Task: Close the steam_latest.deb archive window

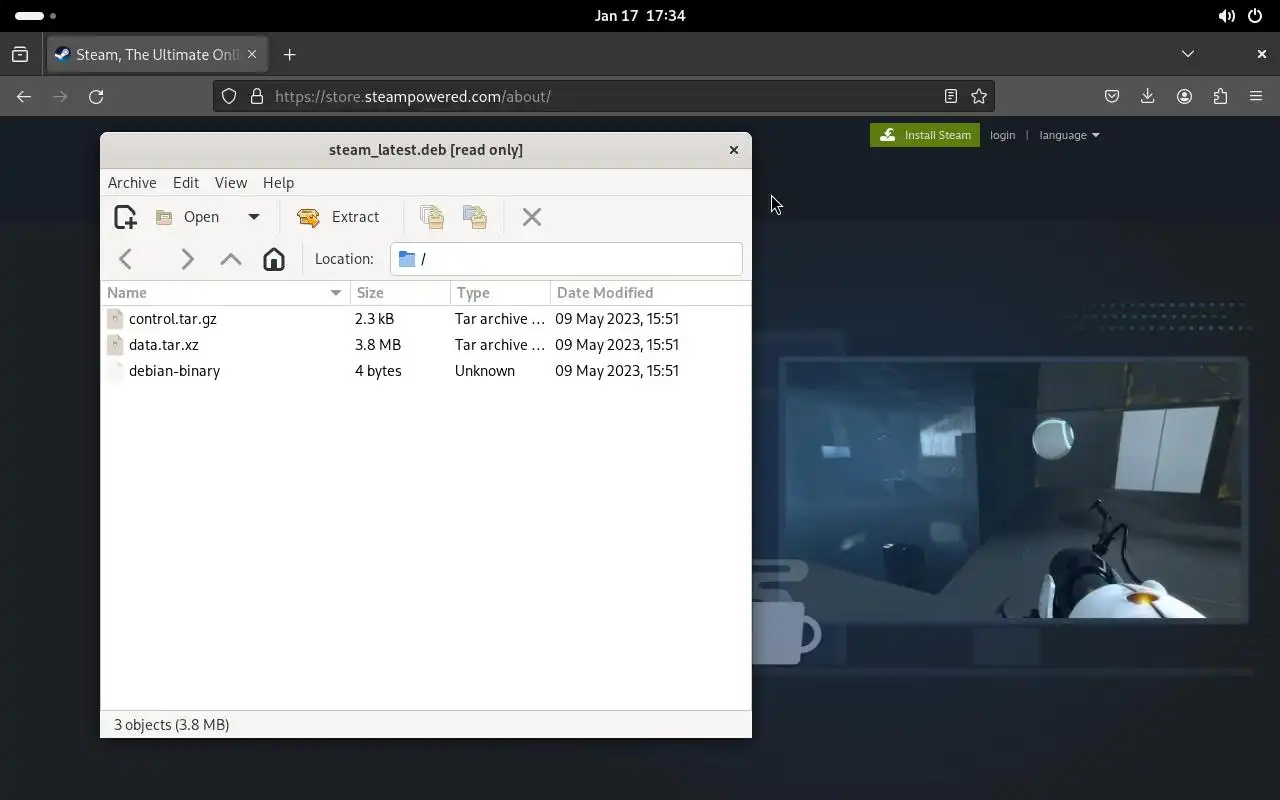Action: click(733, 150)
